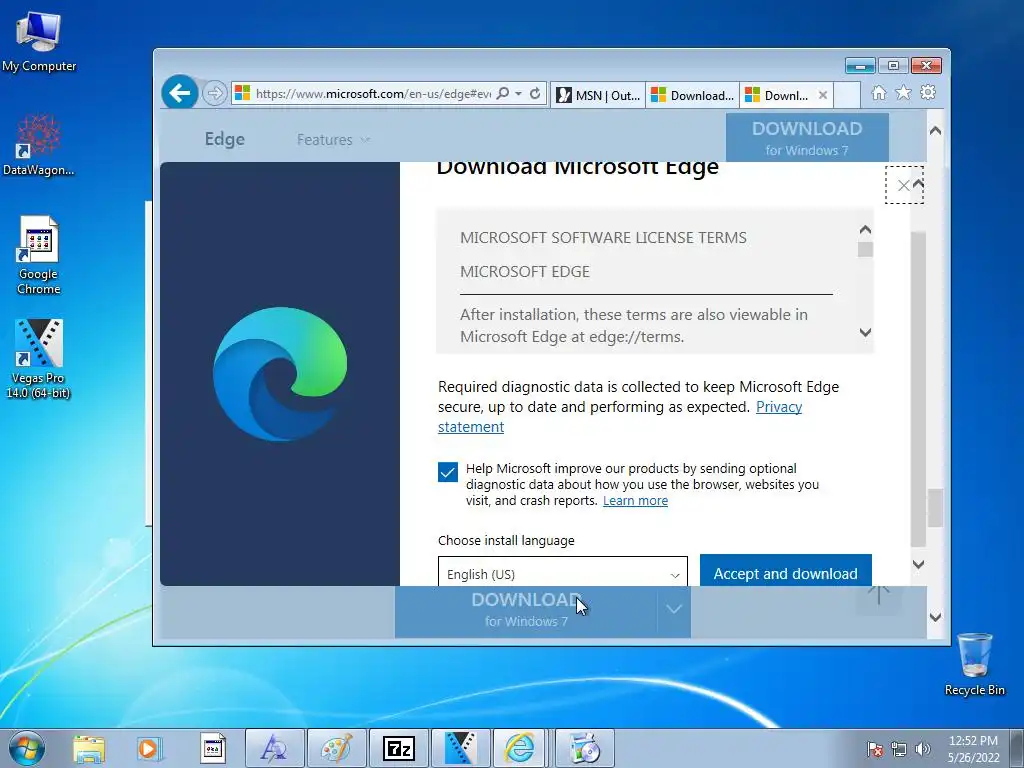Expand the bottom Download button's dropdown chevron

tap(674, 609)
